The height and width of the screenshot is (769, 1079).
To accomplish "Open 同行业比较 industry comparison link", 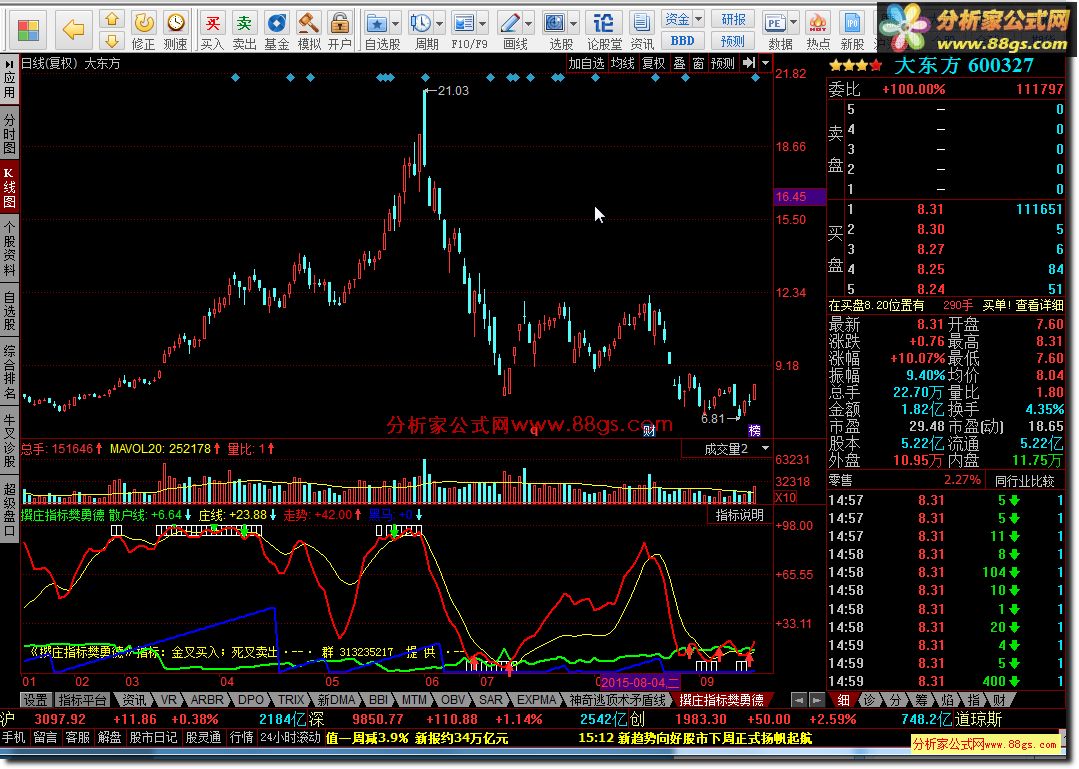I will click(x=1025, y=481).
